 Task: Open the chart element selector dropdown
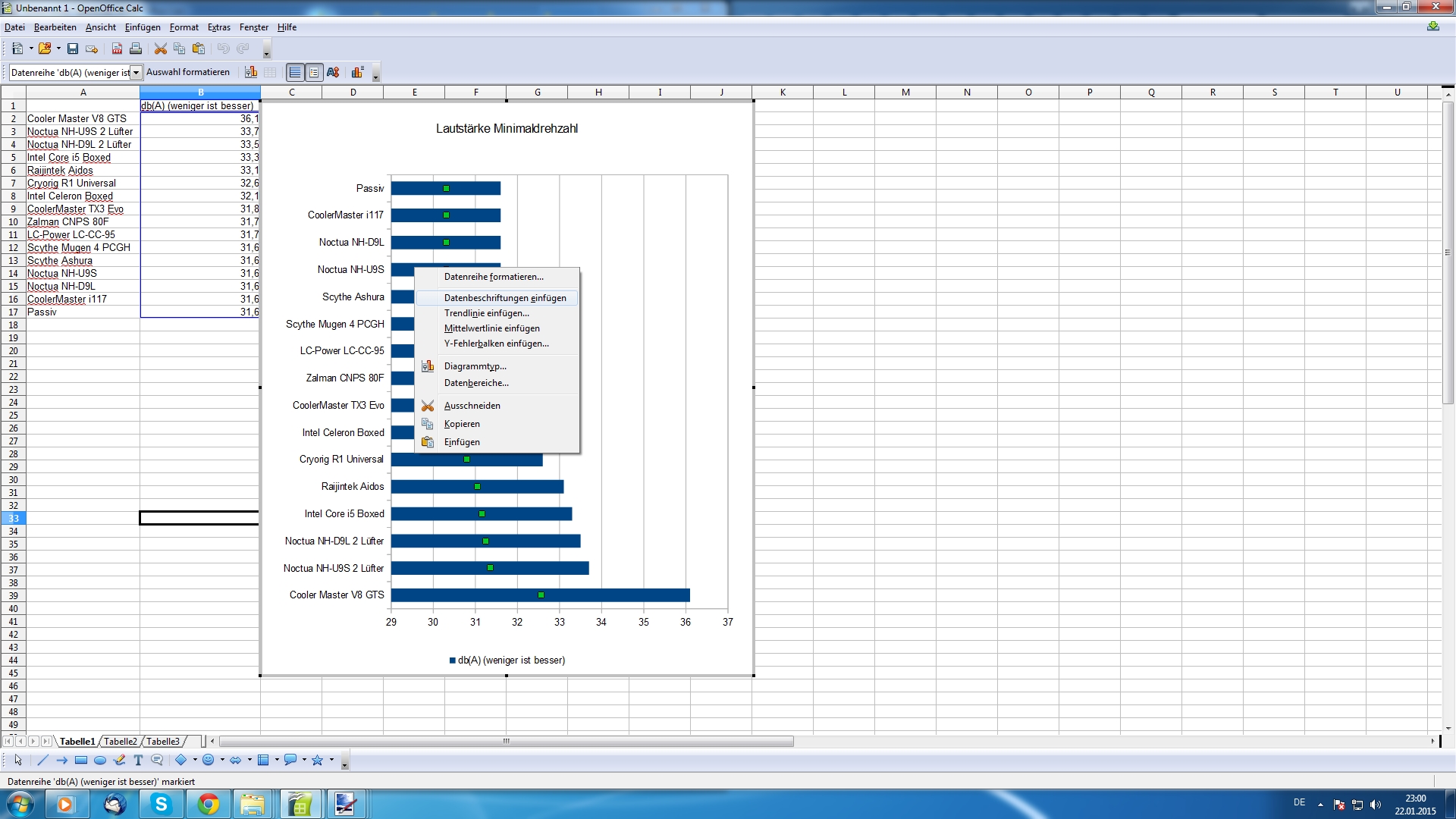pos(136,73)
